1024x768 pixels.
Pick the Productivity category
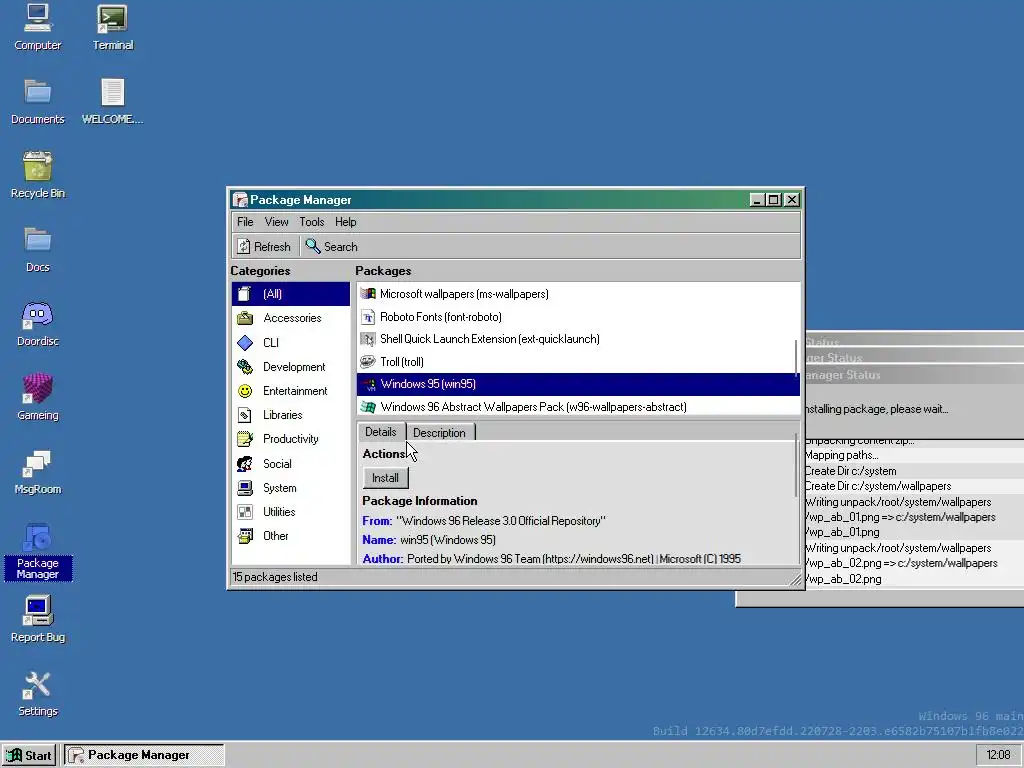pyautogui.click(x=291, y=439)
